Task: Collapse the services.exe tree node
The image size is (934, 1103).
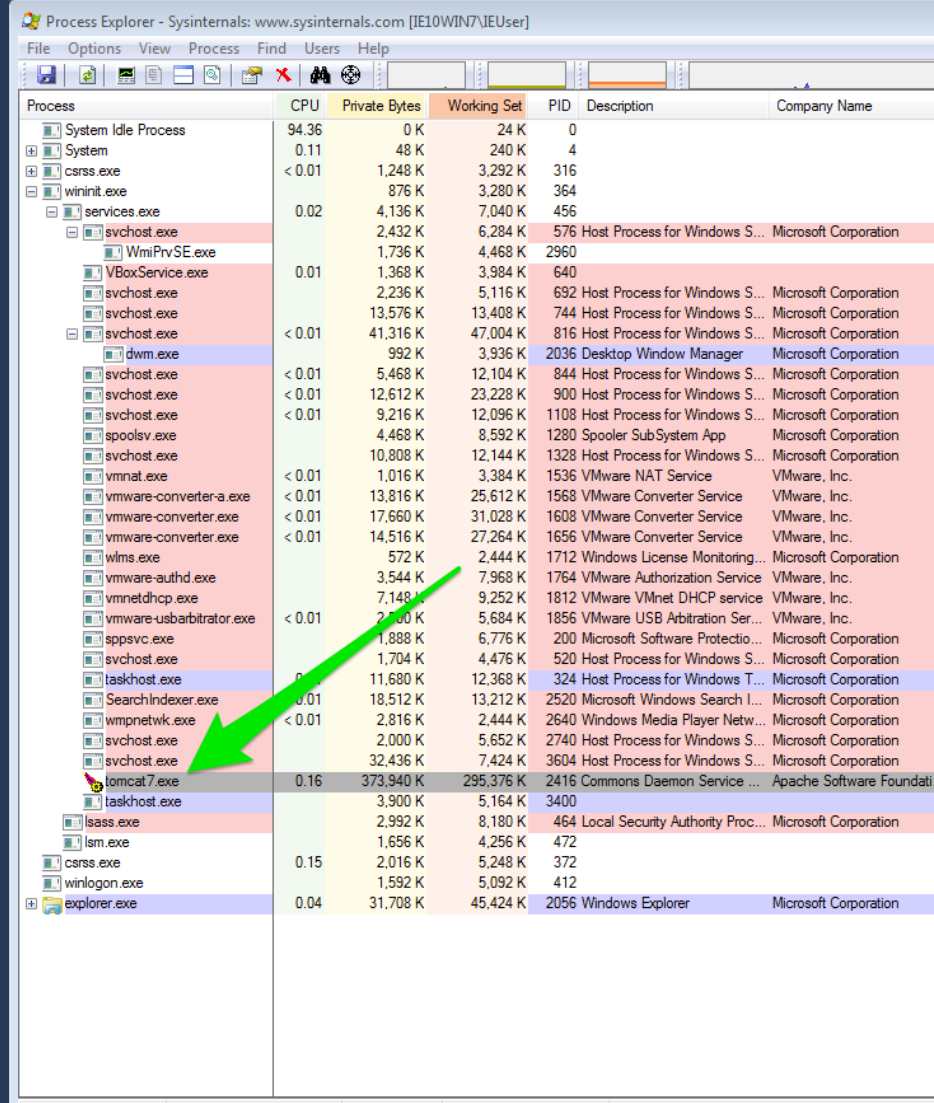Action: pyautogui.click(x=51, y=212)
